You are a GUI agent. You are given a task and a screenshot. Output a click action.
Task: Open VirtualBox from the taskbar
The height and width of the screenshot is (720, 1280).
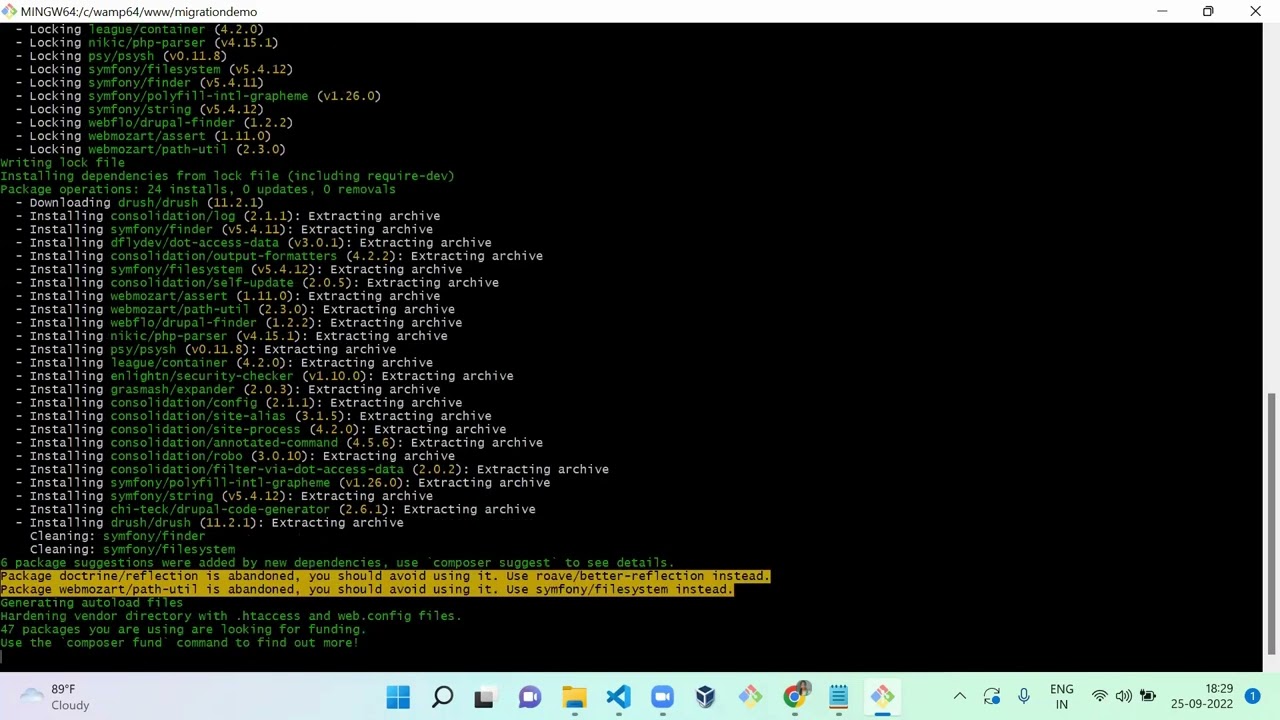pyautogui.click(x=706, y=697)
